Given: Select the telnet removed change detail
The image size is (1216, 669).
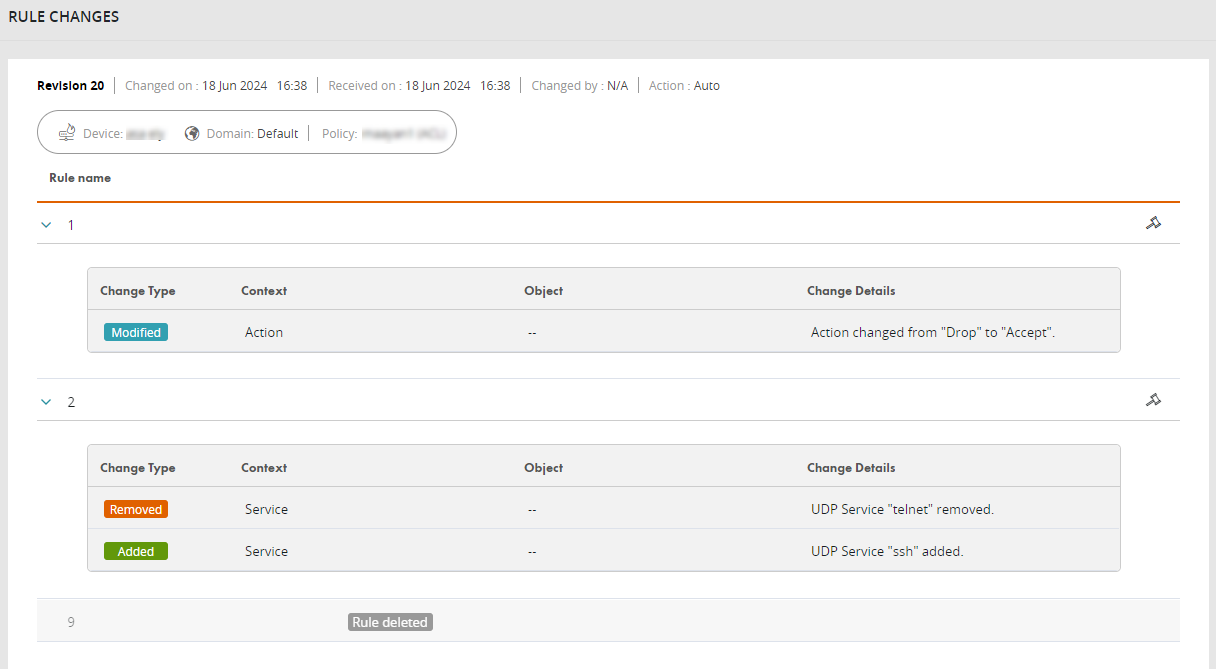Looking at the screenshot, I should click(x=901, y=509).
